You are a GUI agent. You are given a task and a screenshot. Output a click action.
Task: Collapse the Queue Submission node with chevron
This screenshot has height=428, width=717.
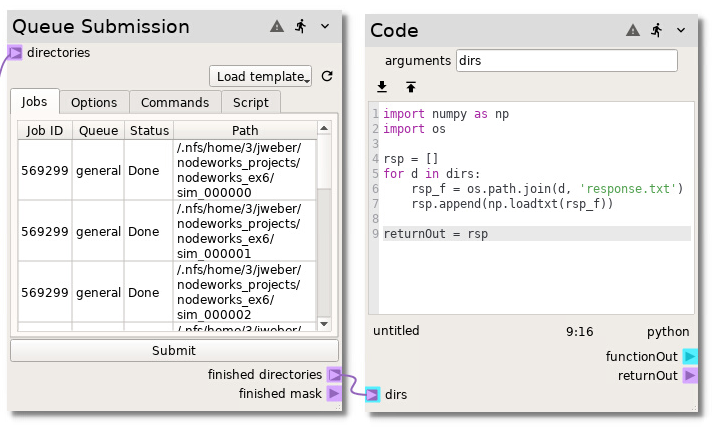click(324, 27)
